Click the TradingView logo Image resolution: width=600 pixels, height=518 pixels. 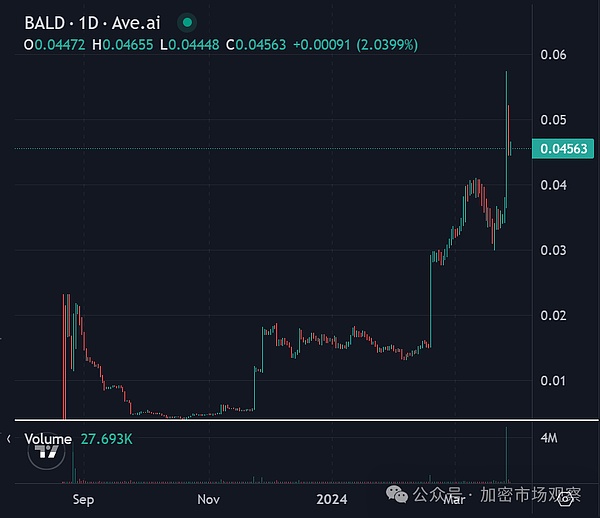(x=45, y=451)
